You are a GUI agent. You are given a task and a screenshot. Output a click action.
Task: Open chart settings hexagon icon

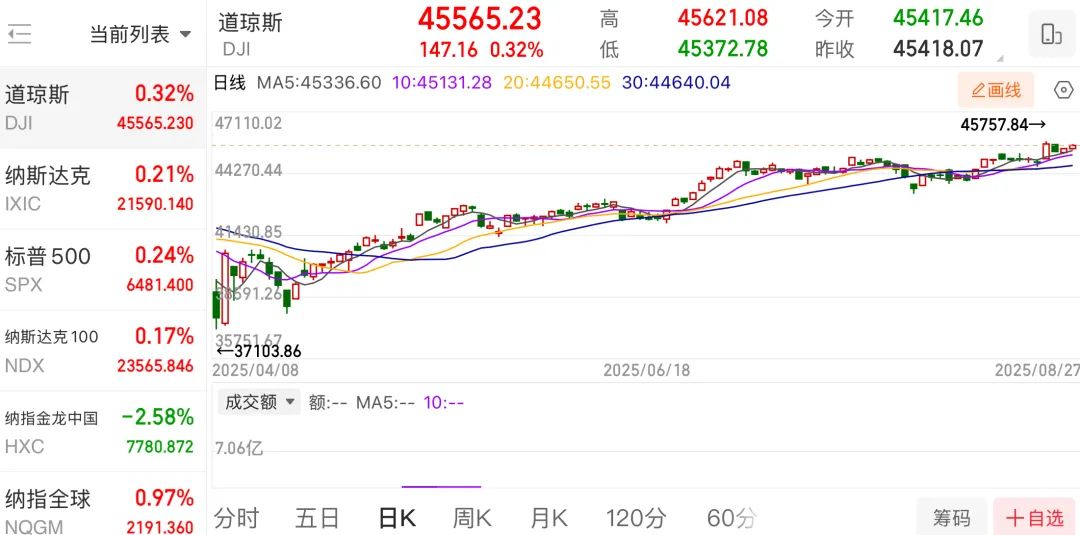[x=1063, y=90]
